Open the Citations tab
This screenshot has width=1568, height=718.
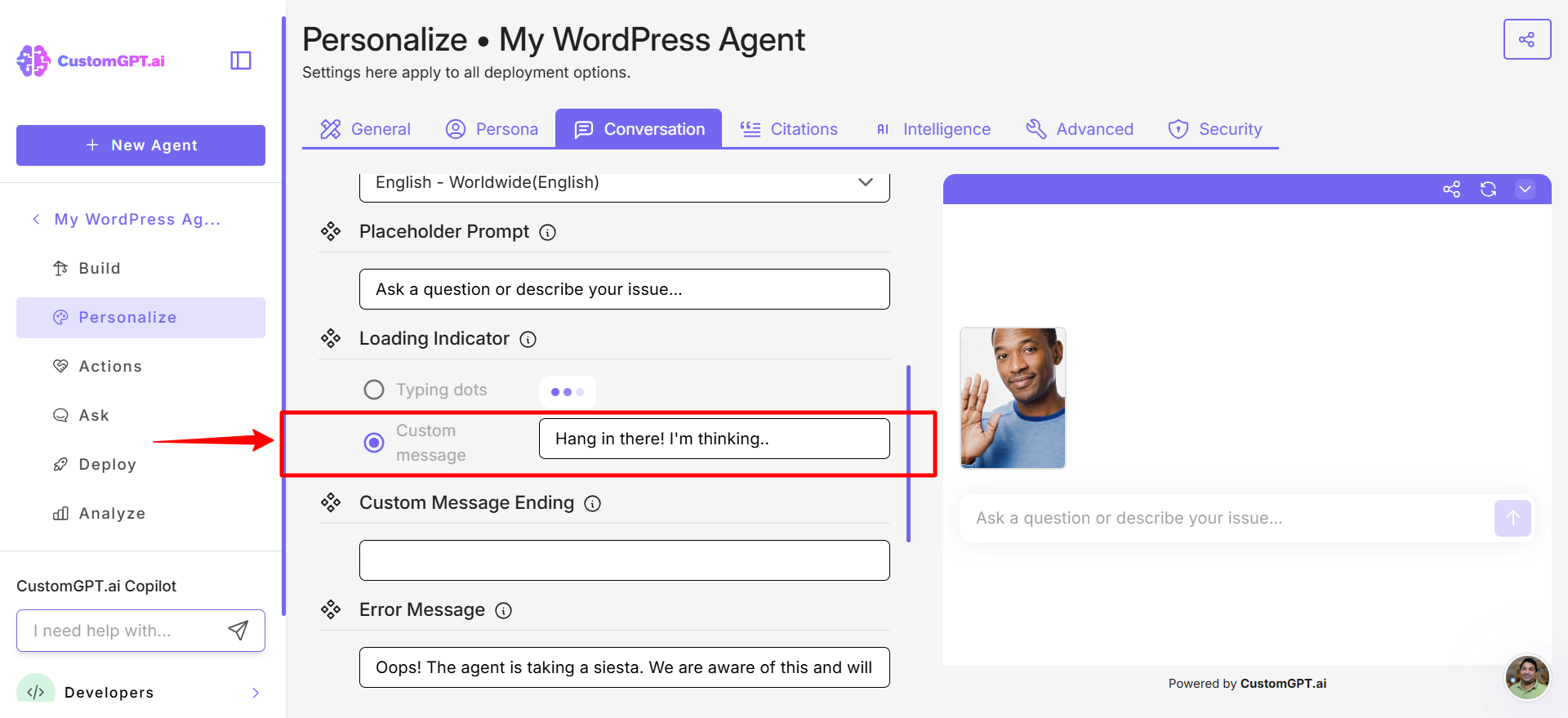(x=789, y=129)
